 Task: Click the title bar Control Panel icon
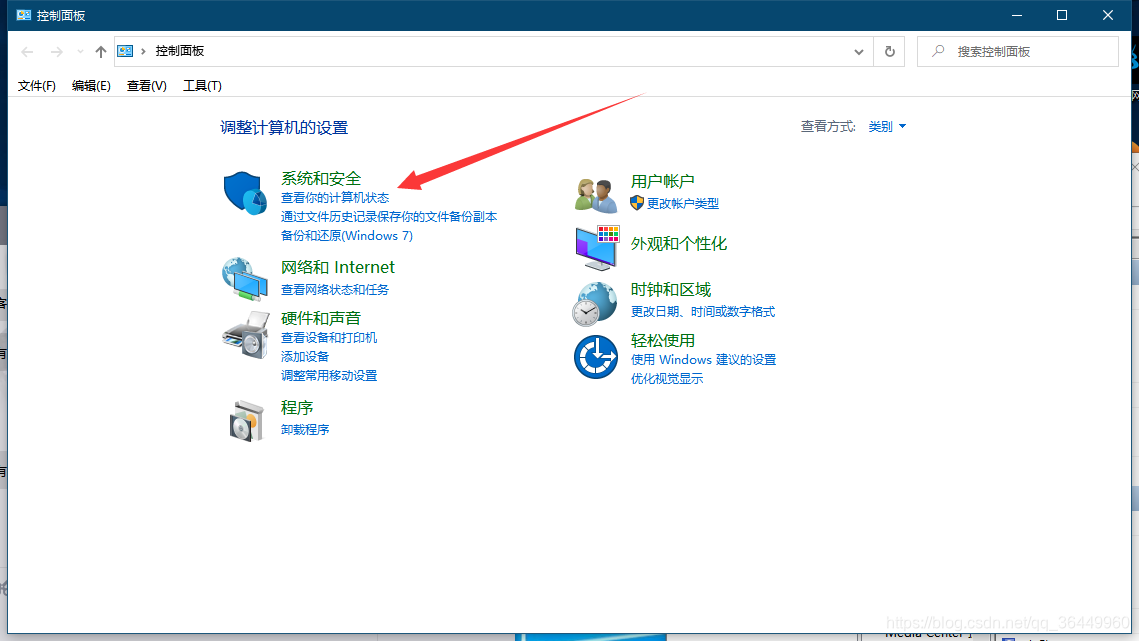(x=23, y=15)
